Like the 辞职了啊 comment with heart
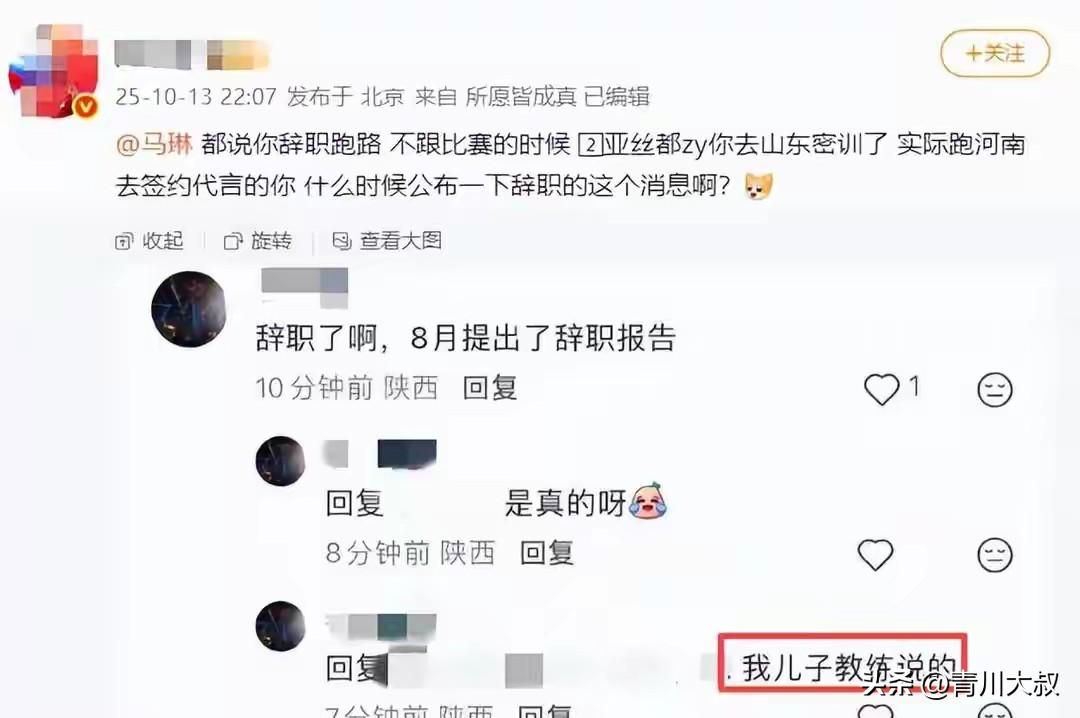The height and width of the screenshot is (718, 1080). pyautogui.click(x=882, y=389)
